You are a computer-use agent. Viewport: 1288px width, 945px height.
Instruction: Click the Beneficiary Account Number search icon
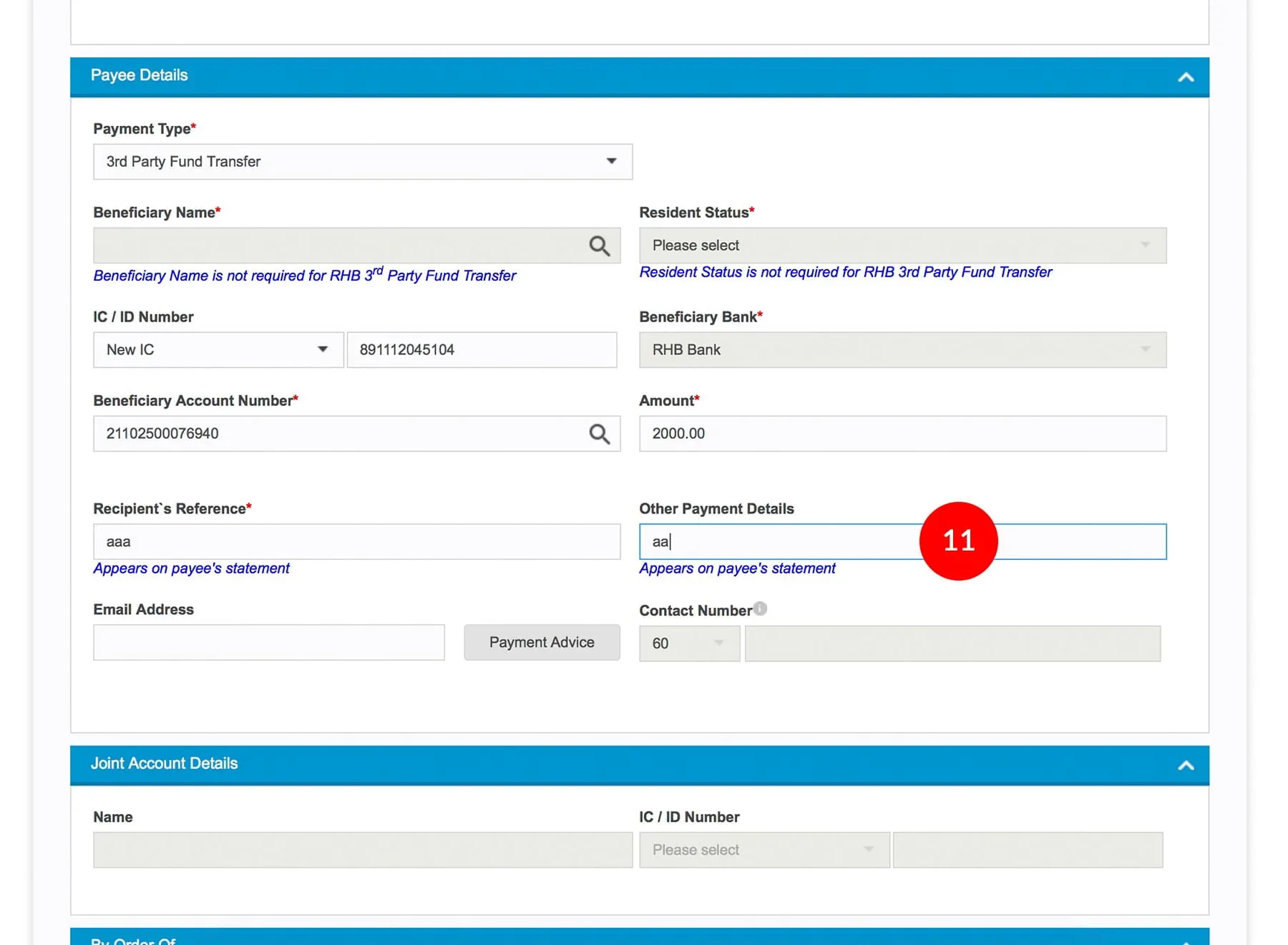pos(599,434)
